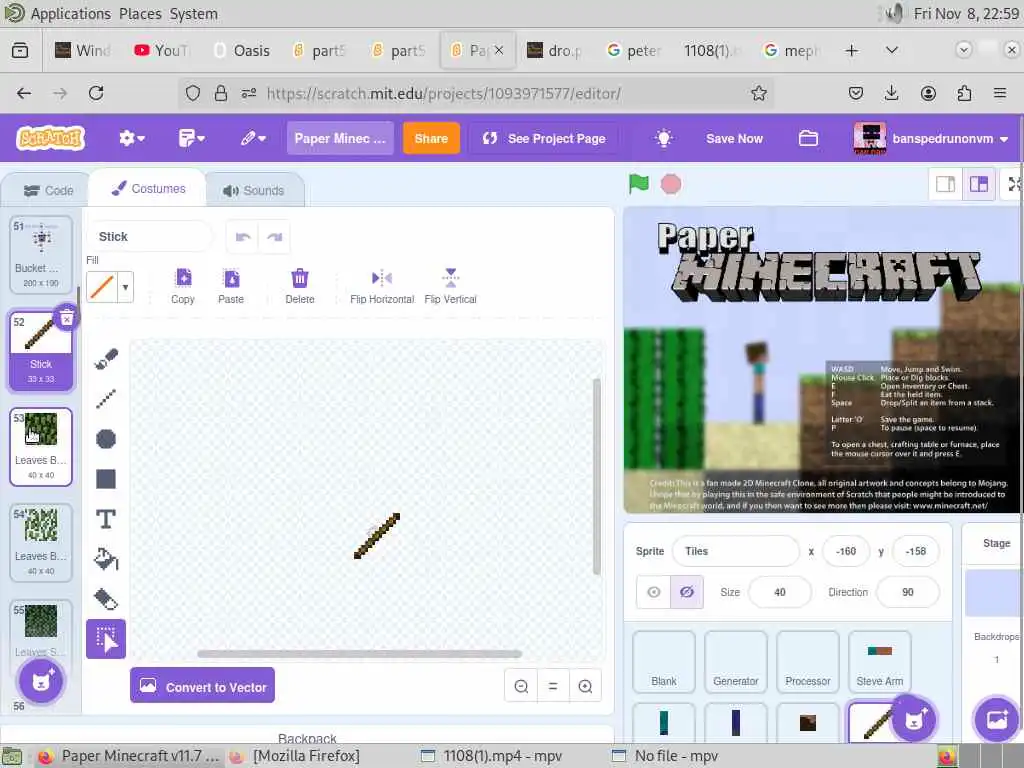Click the Paste icon

click(x=231, y=286)
